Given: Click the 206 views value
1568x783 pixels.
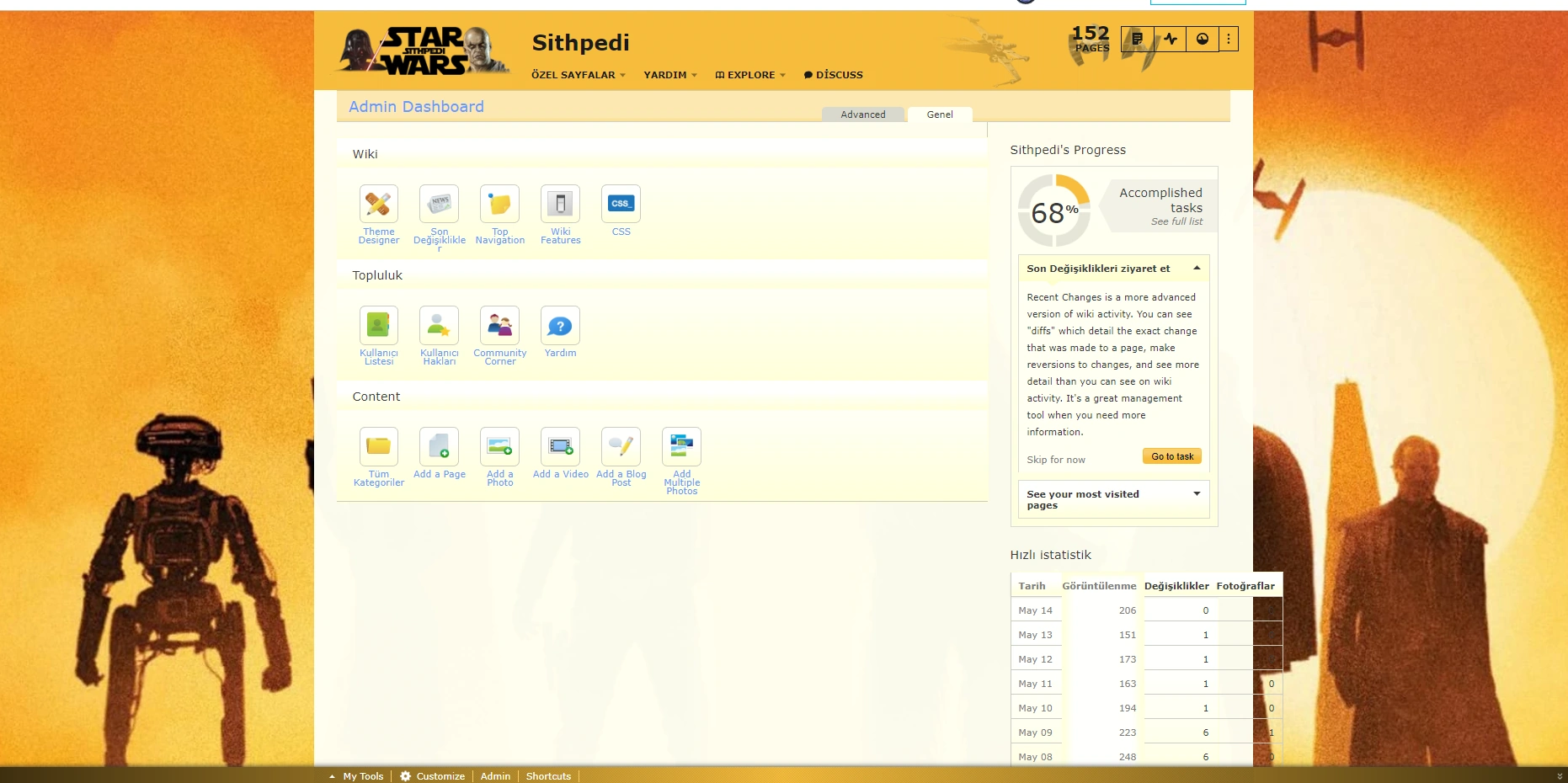Looking at the screenshot, I should (1128, 610).
